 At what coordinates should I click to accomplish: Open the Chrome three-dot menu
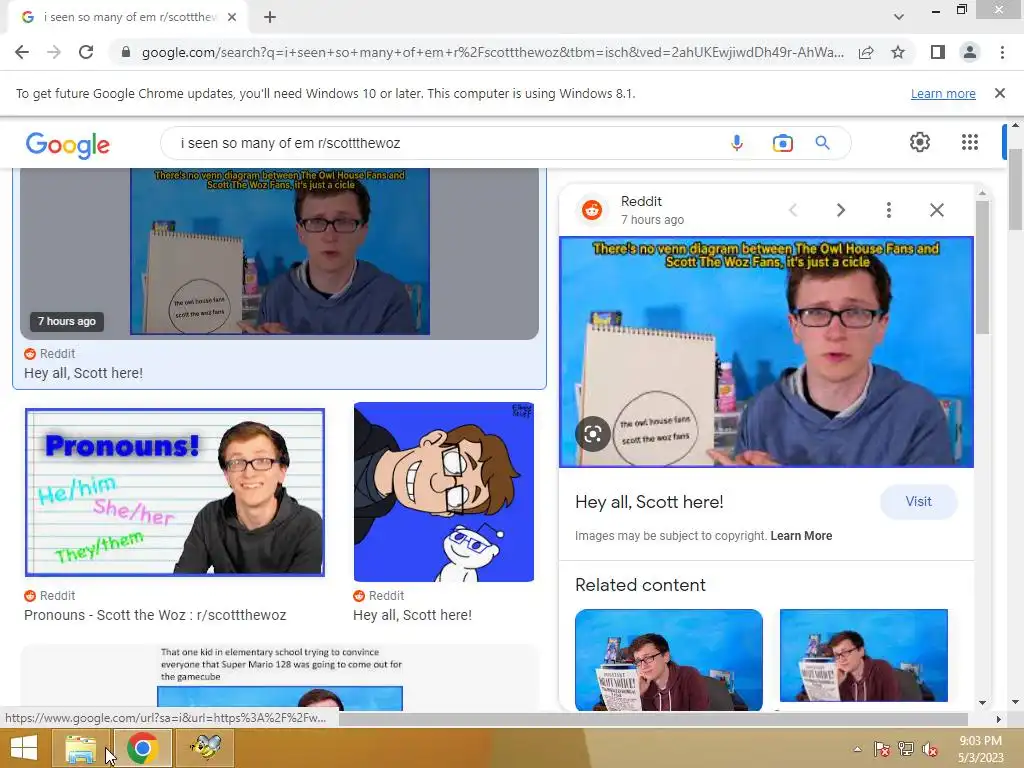click(1002, 52)
